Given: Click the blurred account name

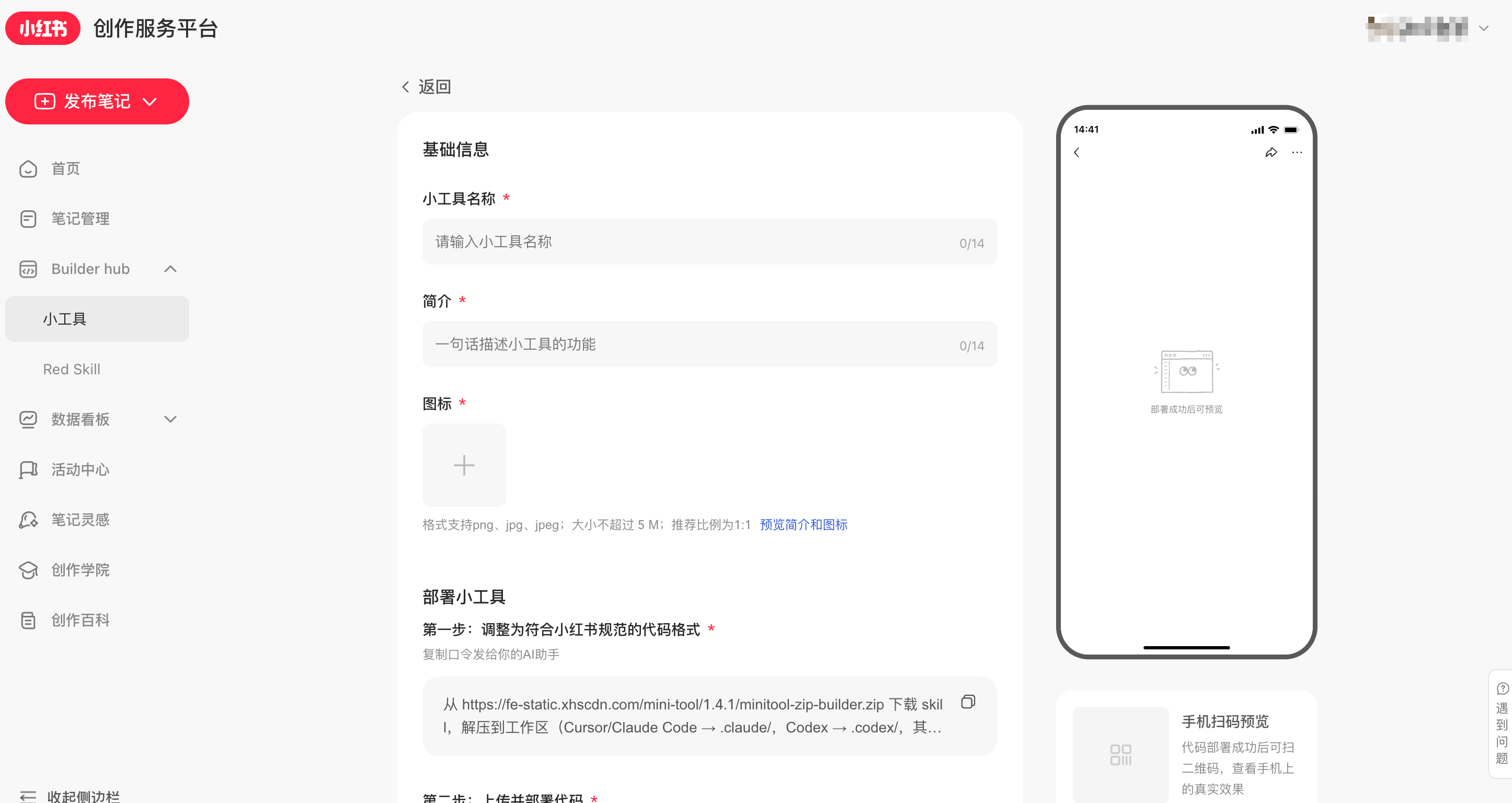Looking at the screenshot, I should (x=1417, y=28).
